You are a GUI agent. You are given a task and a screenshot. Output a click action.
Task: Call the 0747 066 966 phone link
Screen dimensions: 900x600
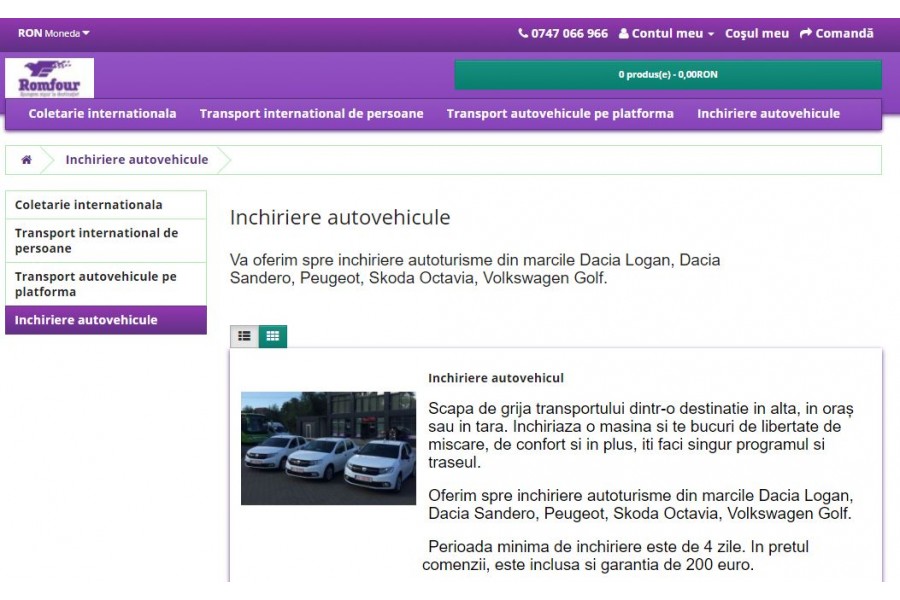point(563,33)
